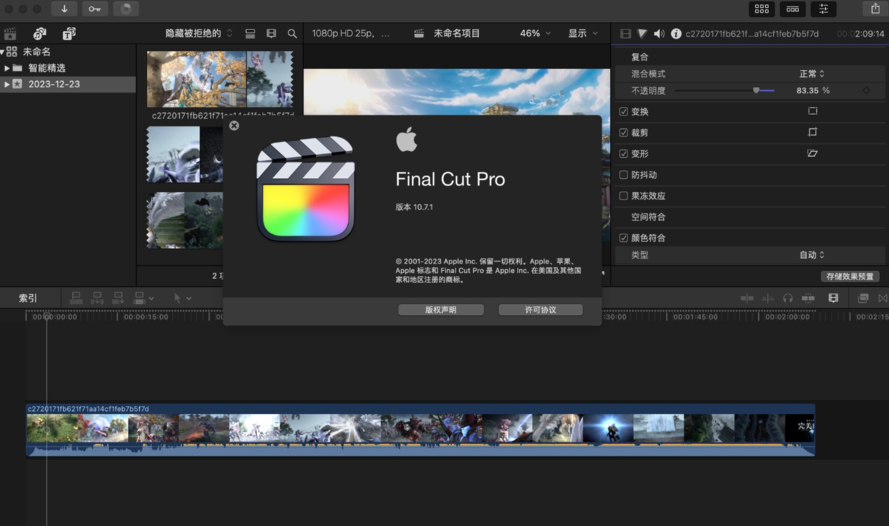Click the 83.35 % opacity value field

812,90
